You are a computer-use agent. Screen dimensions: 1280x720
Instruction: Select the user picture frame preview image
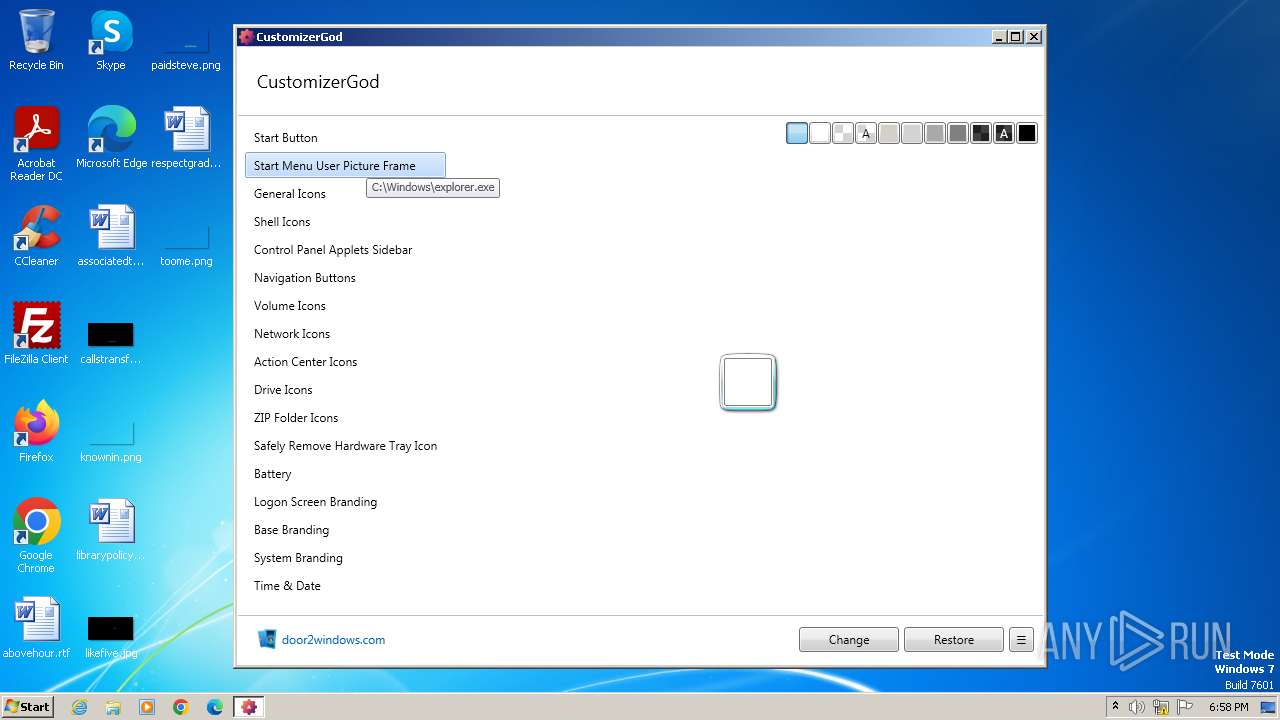coord(748,382)
